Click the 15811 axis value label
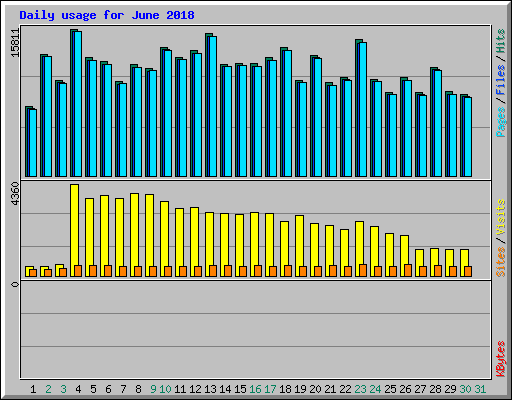 tap(15, 43)
